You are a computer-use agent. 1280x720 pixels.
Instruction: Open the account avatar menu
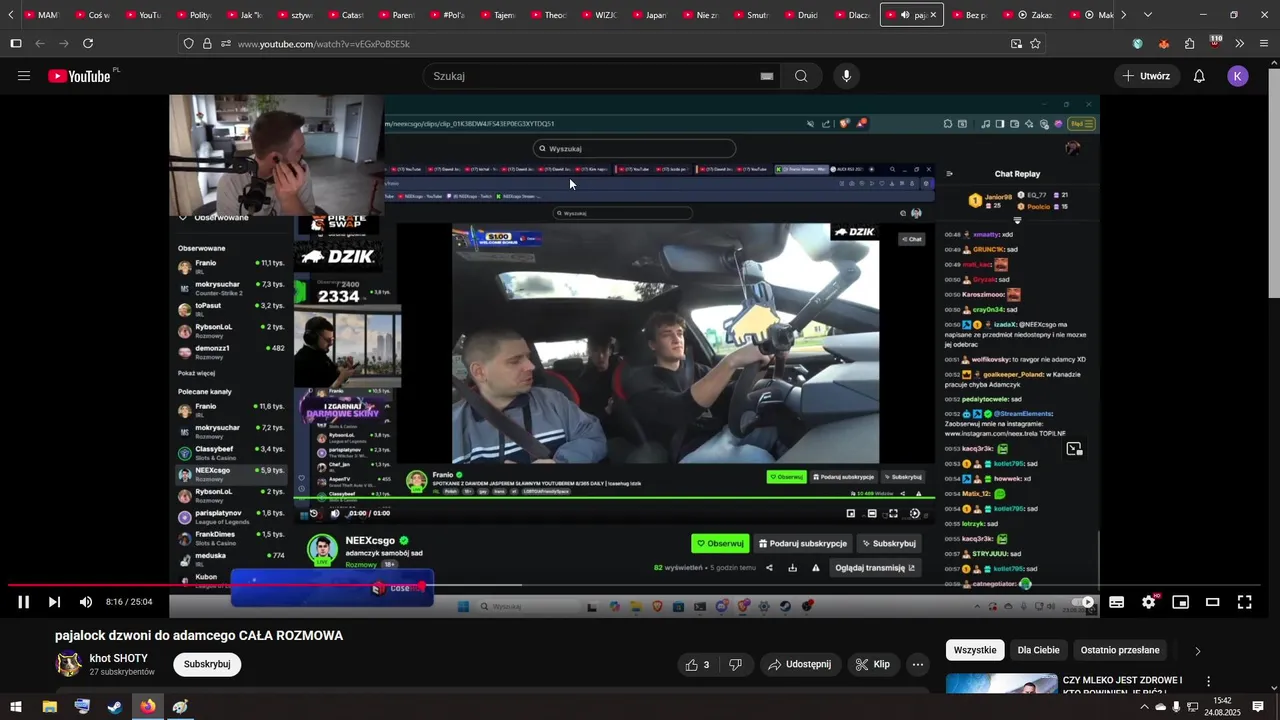click(x=1238, y=76)
